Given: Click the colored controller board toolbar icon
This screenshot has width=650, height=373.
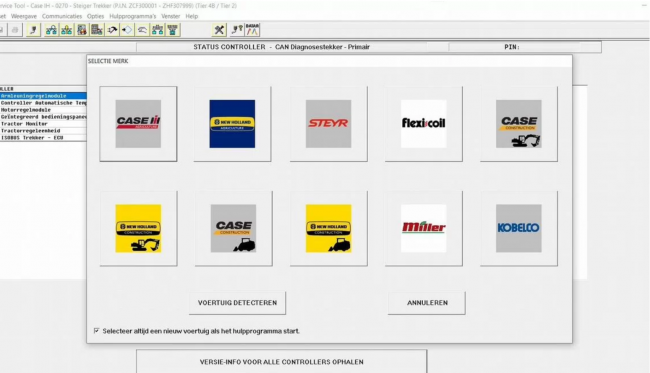Looking at the screenshot, I should [82, 30].
